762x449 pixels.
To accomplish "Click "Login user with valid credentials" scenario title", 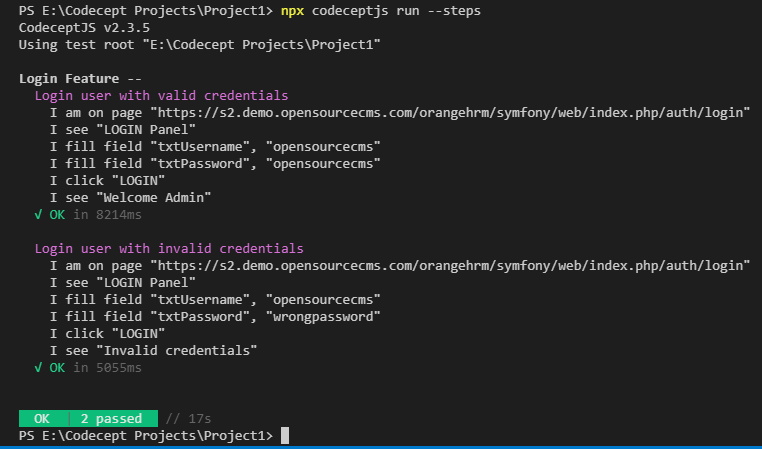I will 161,96.
